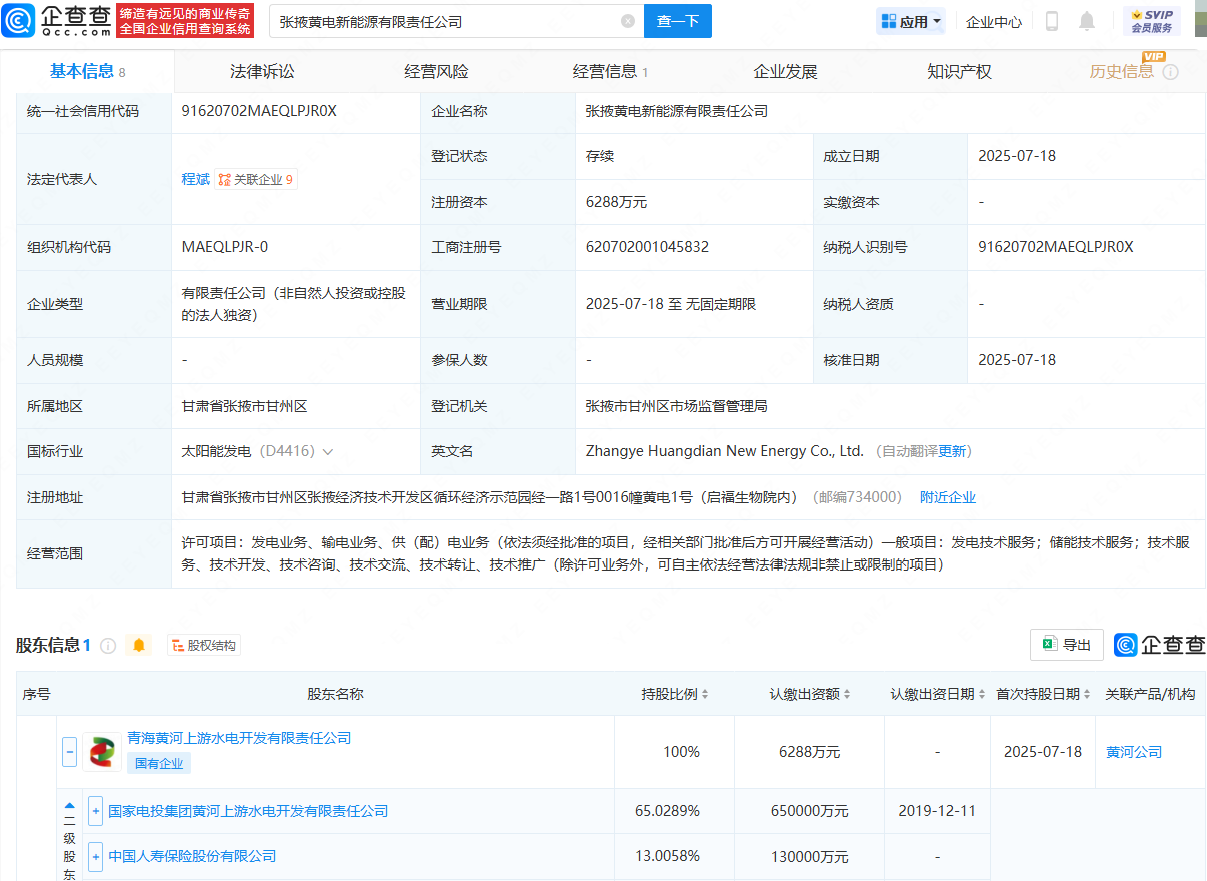Switch to 经营风险 tab

pyautogui.click(x=436, y=71)
